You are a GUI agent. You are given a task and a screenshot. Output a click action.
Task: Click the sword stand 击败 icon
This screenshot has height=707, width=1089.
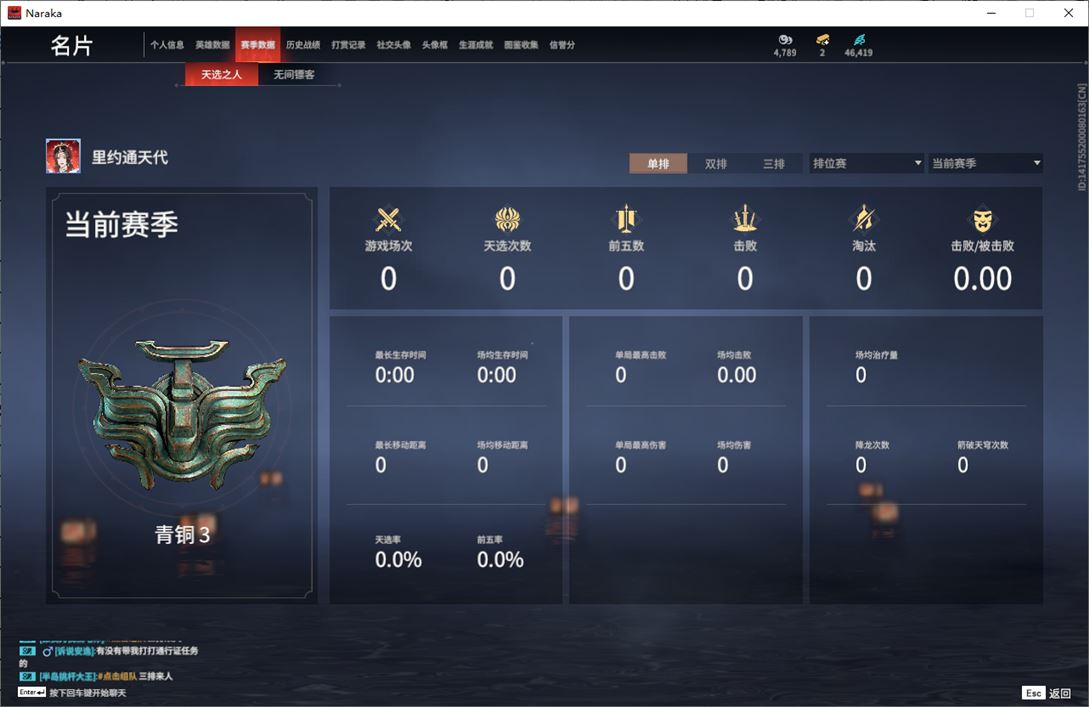(745, 219)
